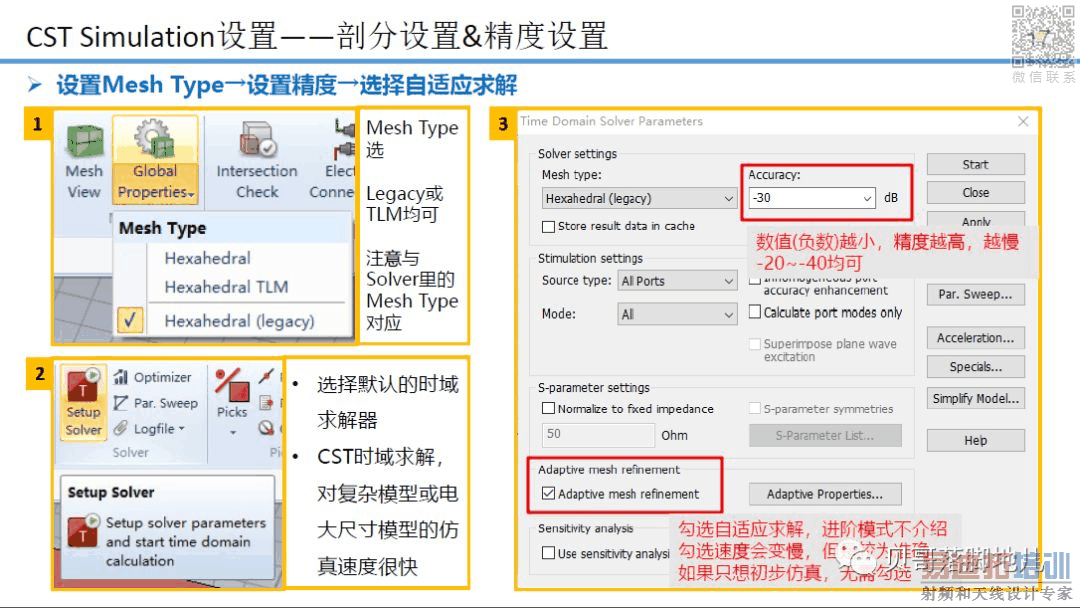This screenshot has width=1080, height=608.
Task: Click the Par. Sweep button in dialog
Action: 975,294
